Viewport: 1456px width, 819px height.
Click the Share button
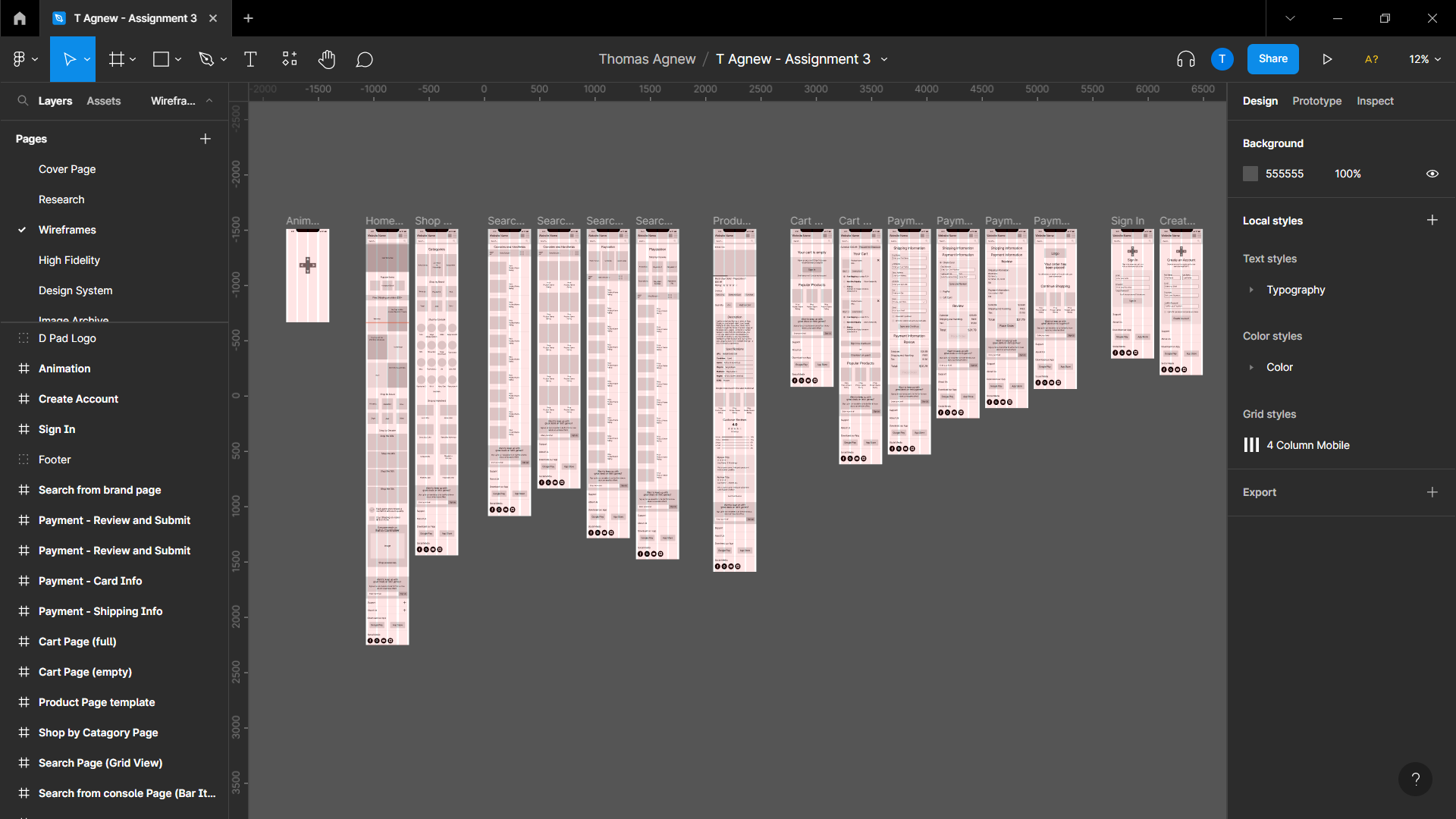(x=1272, y=59)
